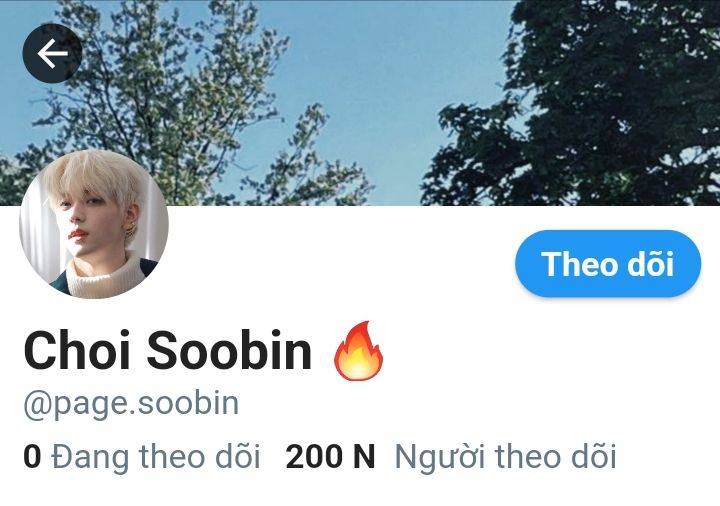Tap the dark circle behind the back arrow
This screenshot has width=720, height=506.
(52, 53)
